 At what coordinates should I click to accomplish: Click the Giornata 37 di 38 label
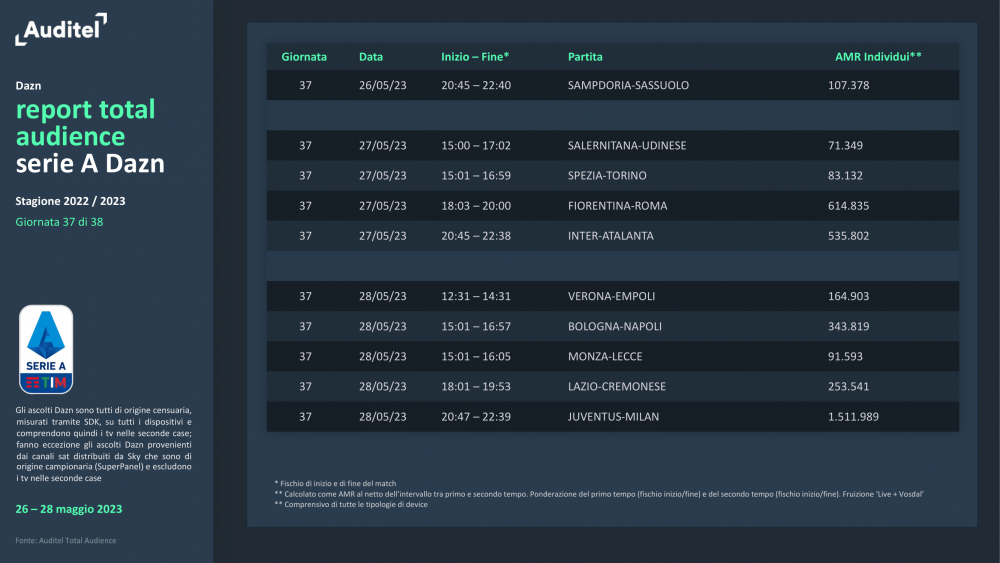(59, 222)
